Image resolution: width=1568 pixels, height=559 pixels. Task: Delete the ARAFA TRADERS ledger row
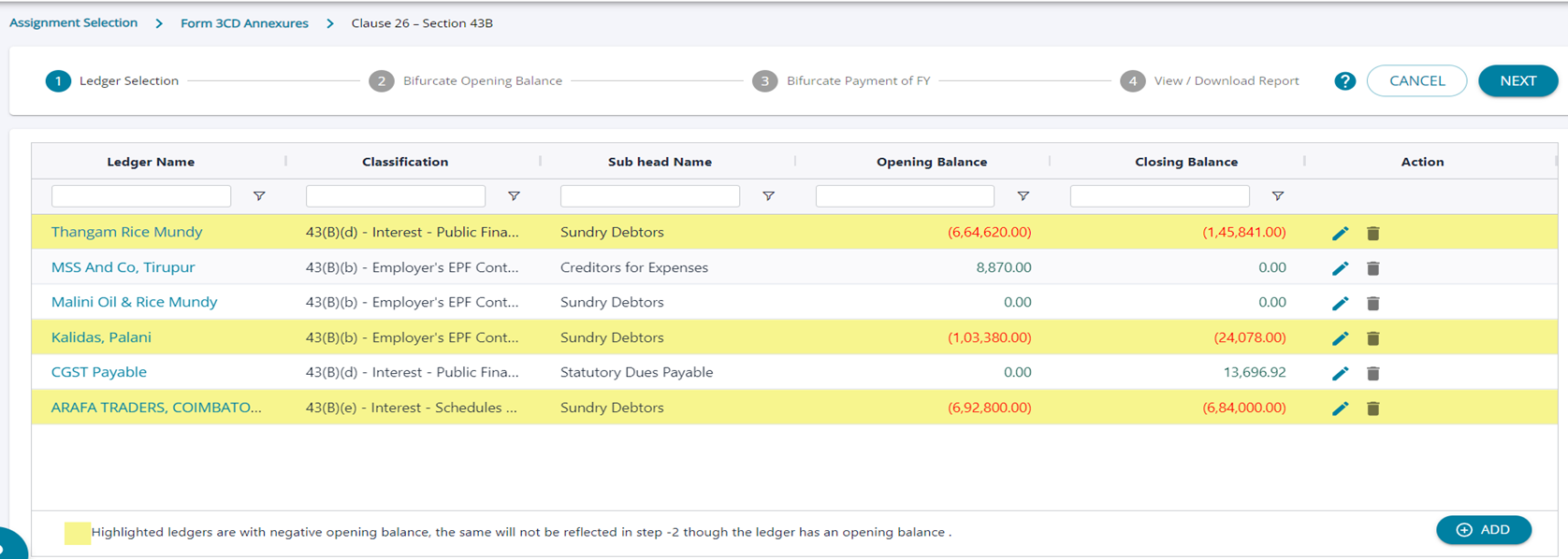(1372, 408)
